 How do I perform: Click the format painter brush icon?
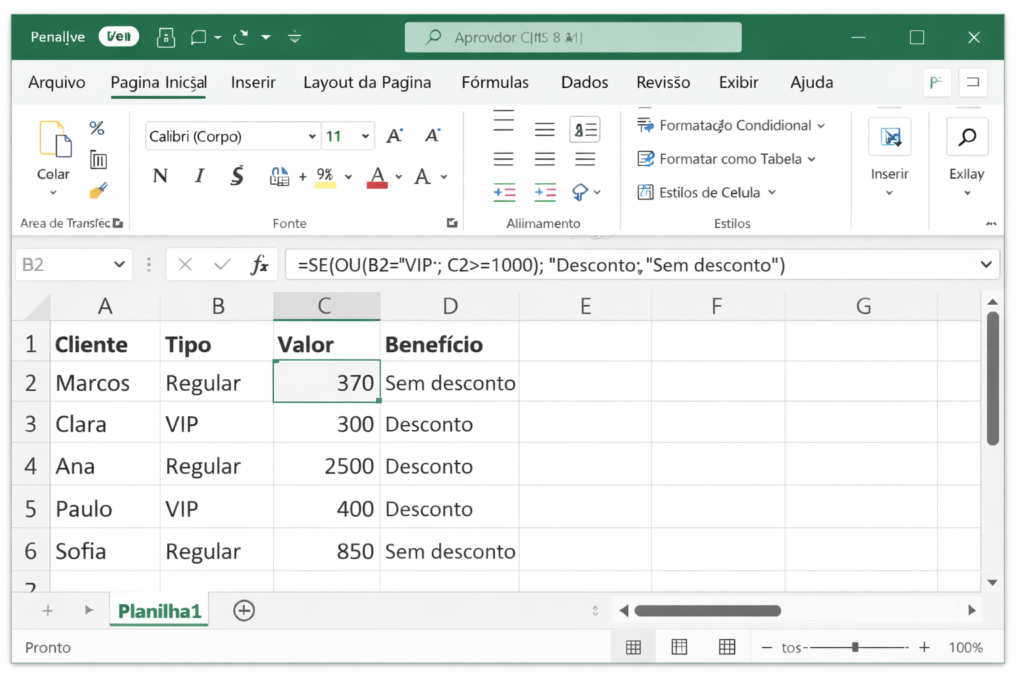pyautogui.click(x=97, y=190)
